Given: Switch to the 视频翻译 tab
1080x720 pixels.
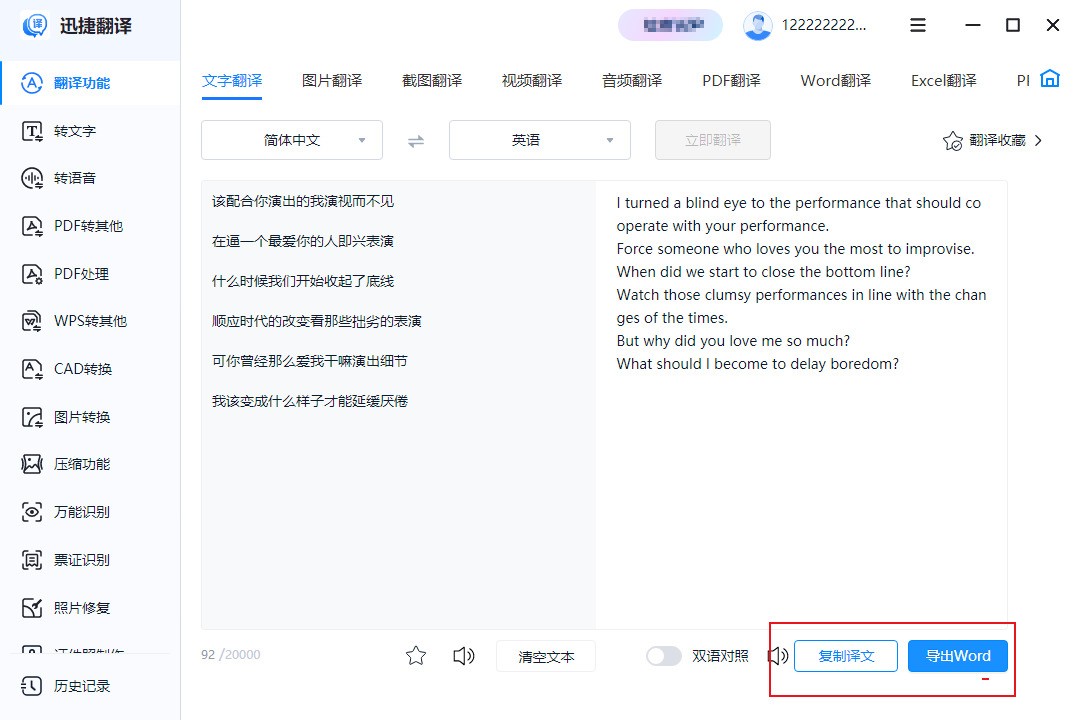Looking at the screenshot, I should (531, 80).
